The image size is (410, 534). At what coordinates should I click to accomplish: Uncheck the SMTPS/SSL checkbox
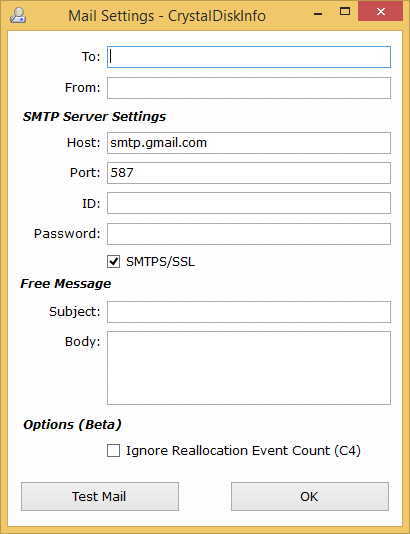(x=113, y=262)
